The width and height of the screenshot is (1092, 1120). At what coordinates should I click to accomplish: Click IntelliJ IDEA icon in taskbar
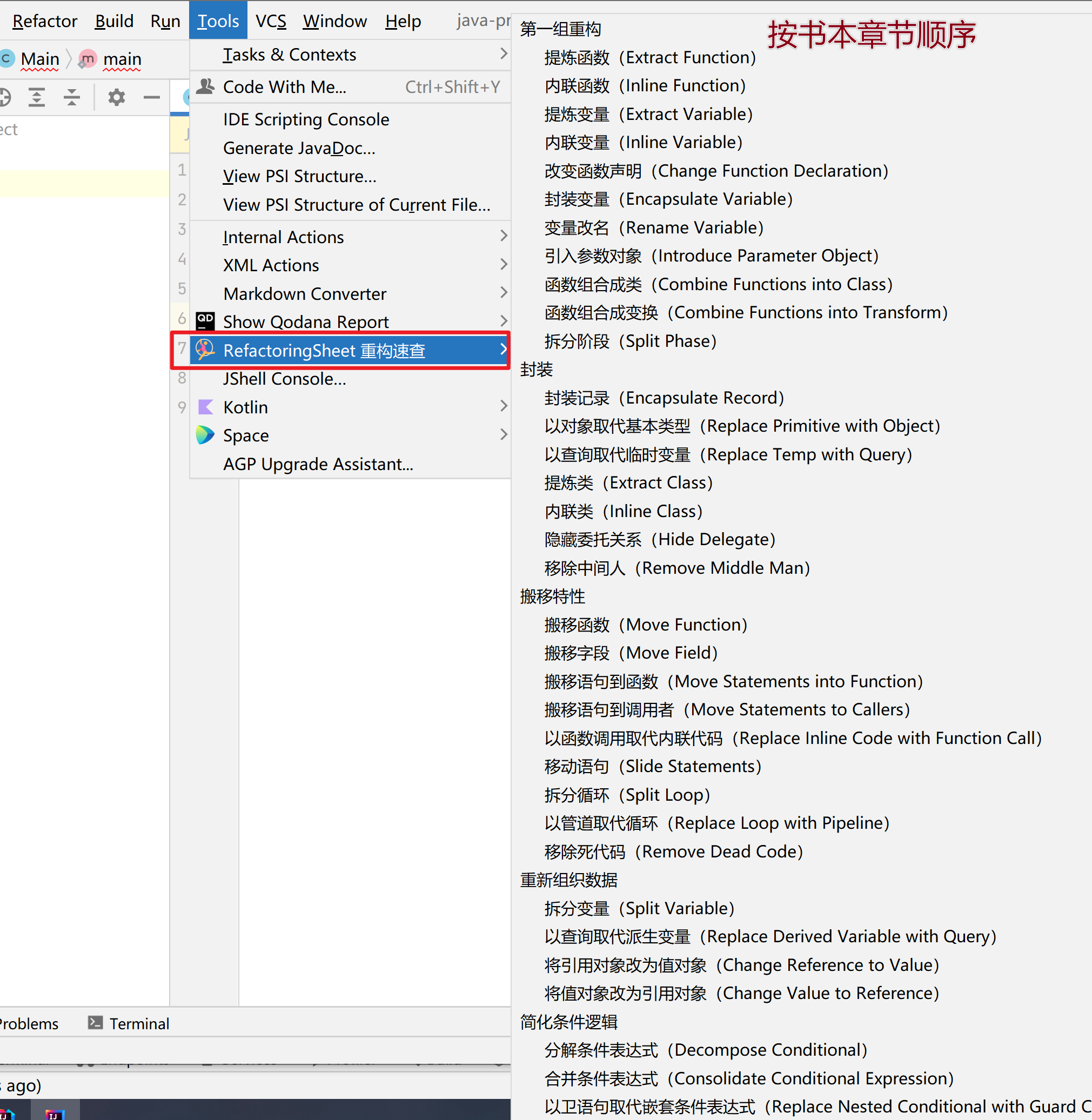click(54, 1114)
